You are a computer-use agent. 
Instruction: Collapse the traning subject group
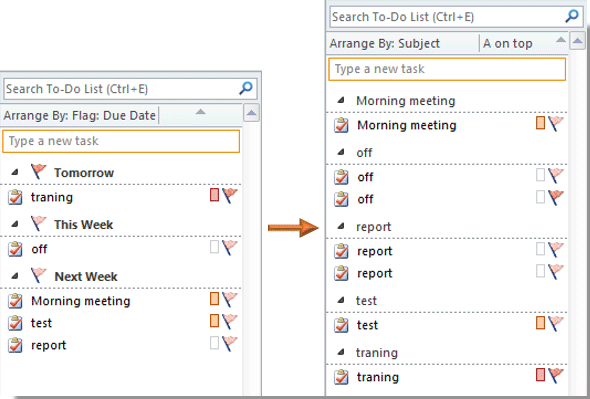point(341,352)
